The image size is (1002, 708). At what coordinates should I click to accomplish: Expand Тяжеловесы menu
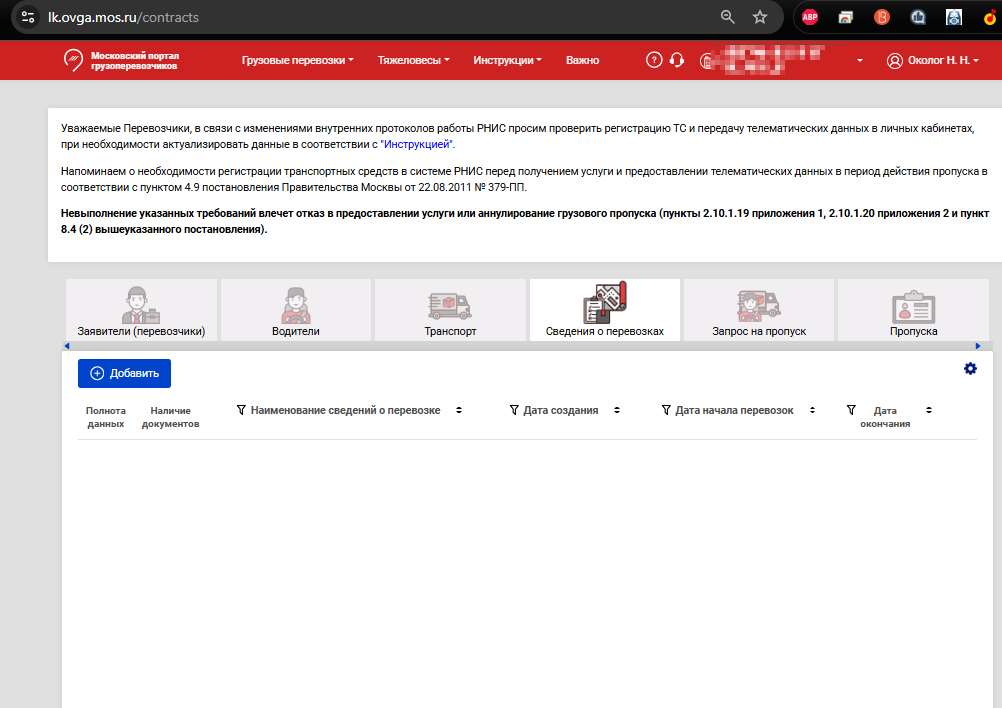coord(413,60)
